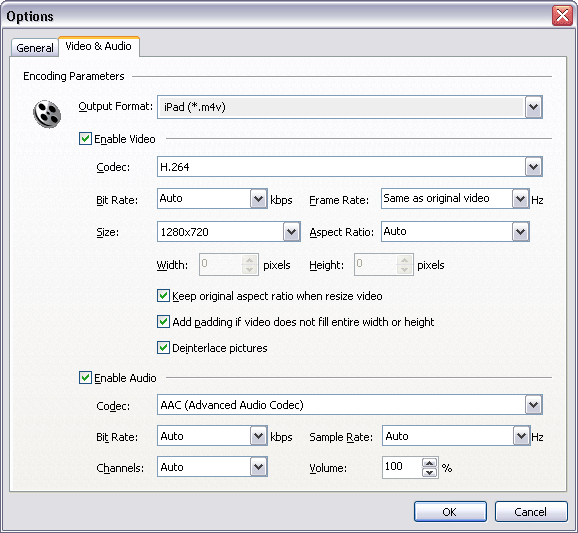Toggle Keep original aspect ratio checkbox

[x=163, y=296]
